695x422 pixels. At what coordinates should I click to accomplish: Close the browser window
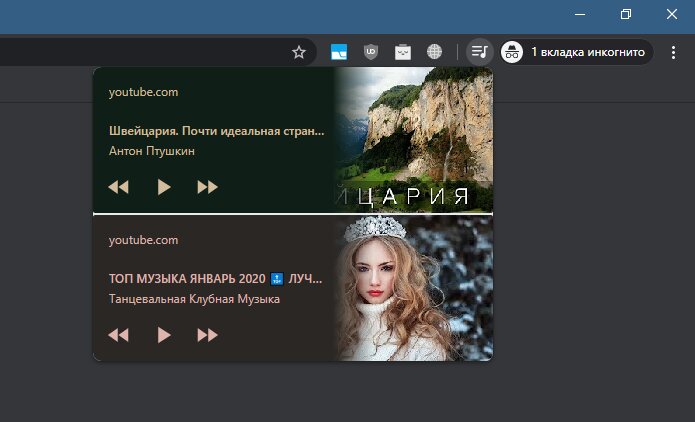(x=672, y=14)
